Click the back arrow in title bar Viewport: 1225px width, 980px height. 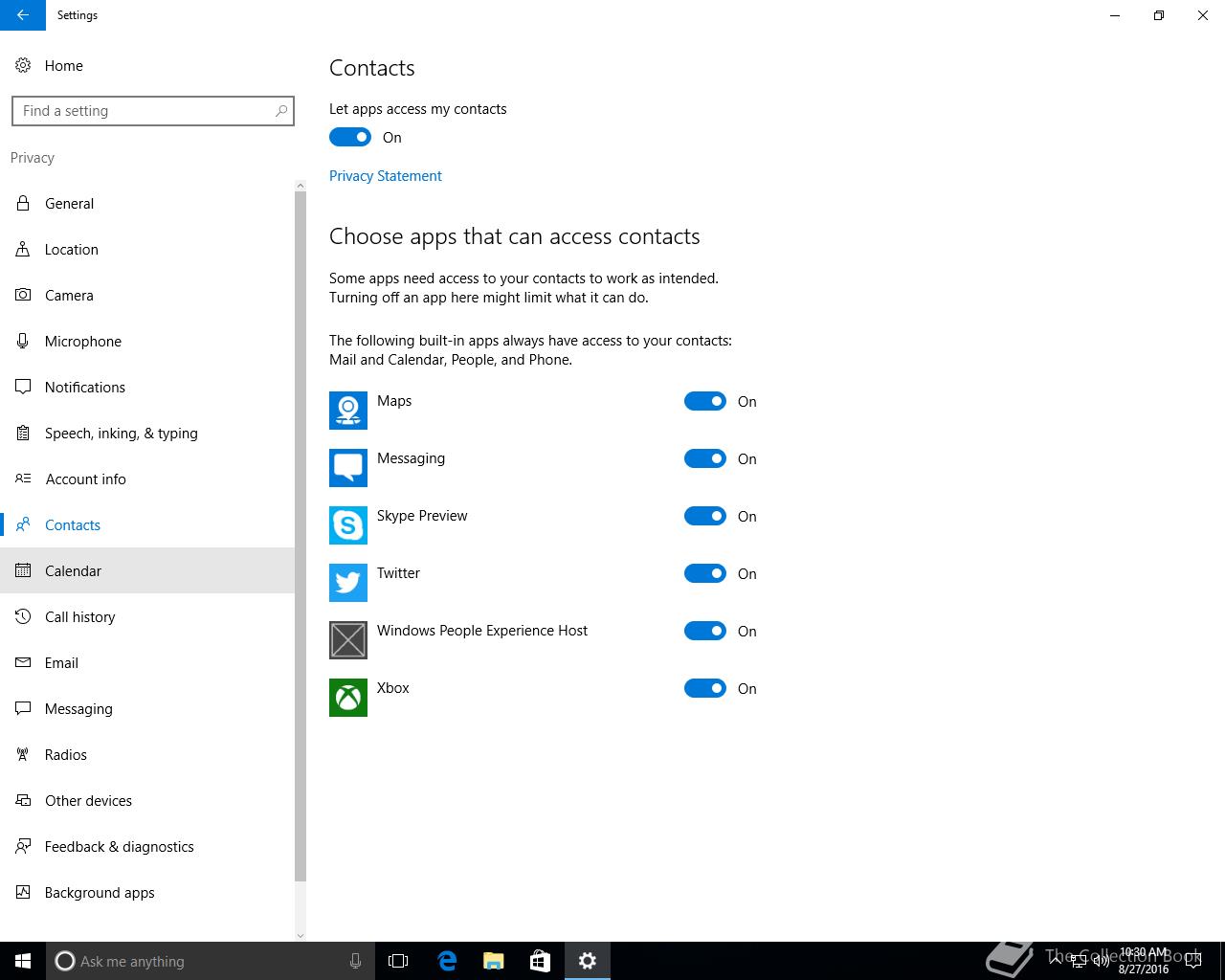[23, 15]
